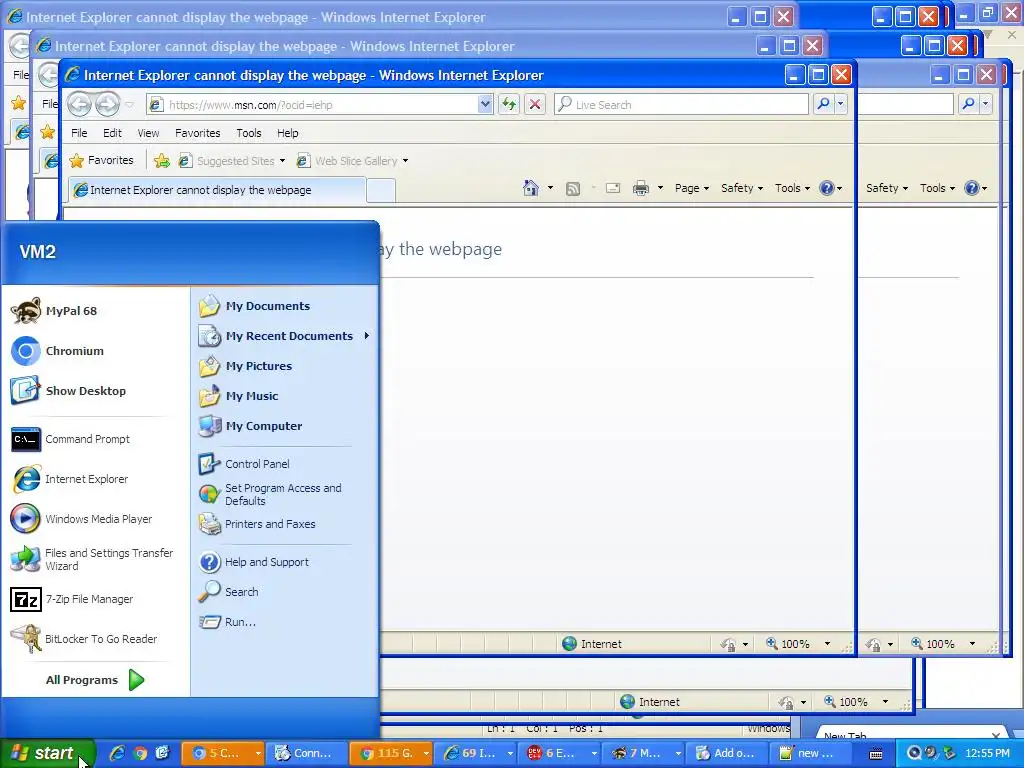The height and width of the screenshot is (768, 1024).
Task: Click Add to Favorites Bar star-arrow icon
Action: (x=162, y=161)
